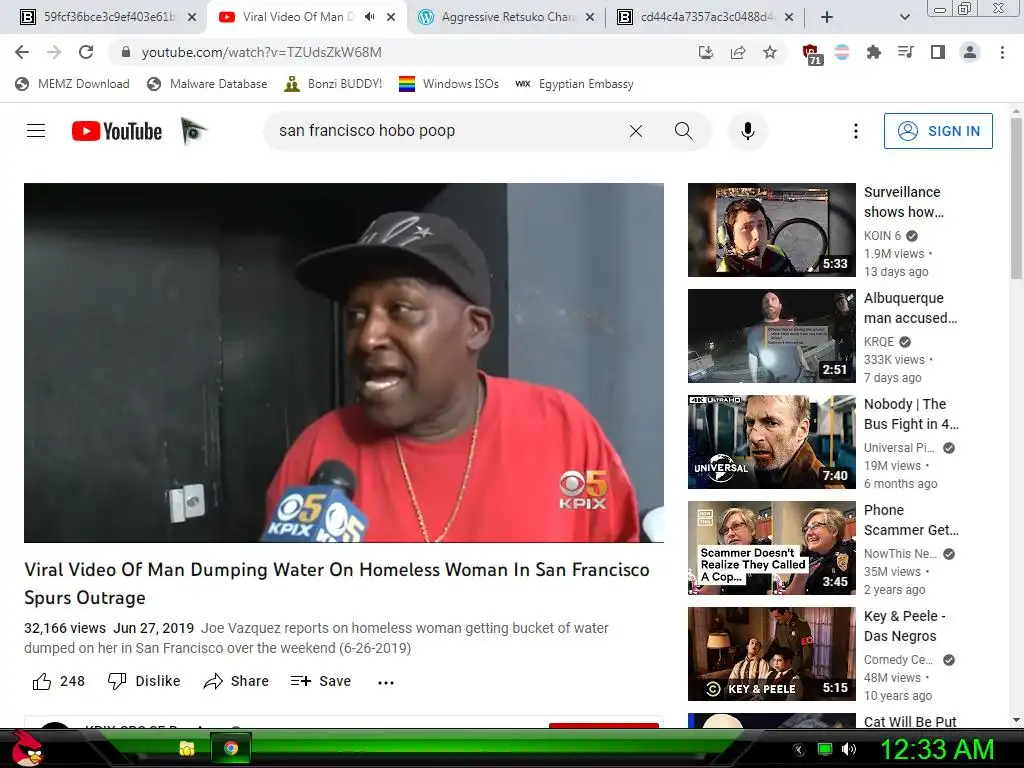Click the Share button below video

coord(236,681)
